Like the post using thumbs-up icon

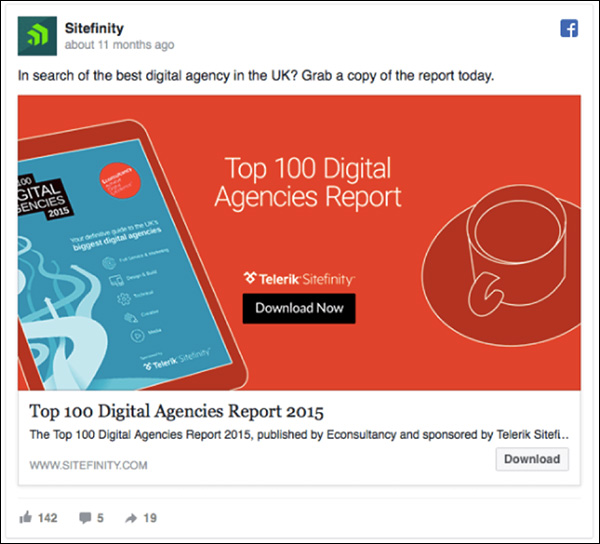[x=26, y=518]
